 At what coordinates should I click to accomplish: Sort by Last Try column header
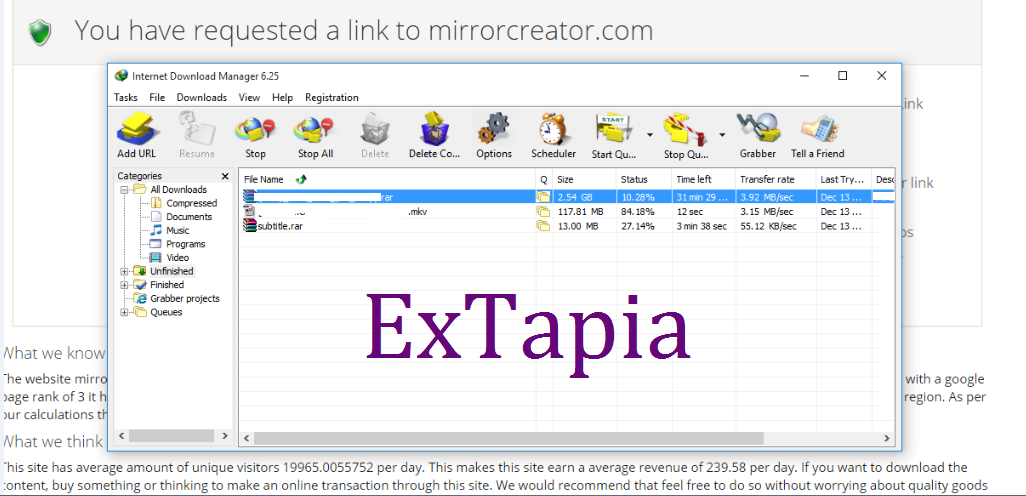844,179
